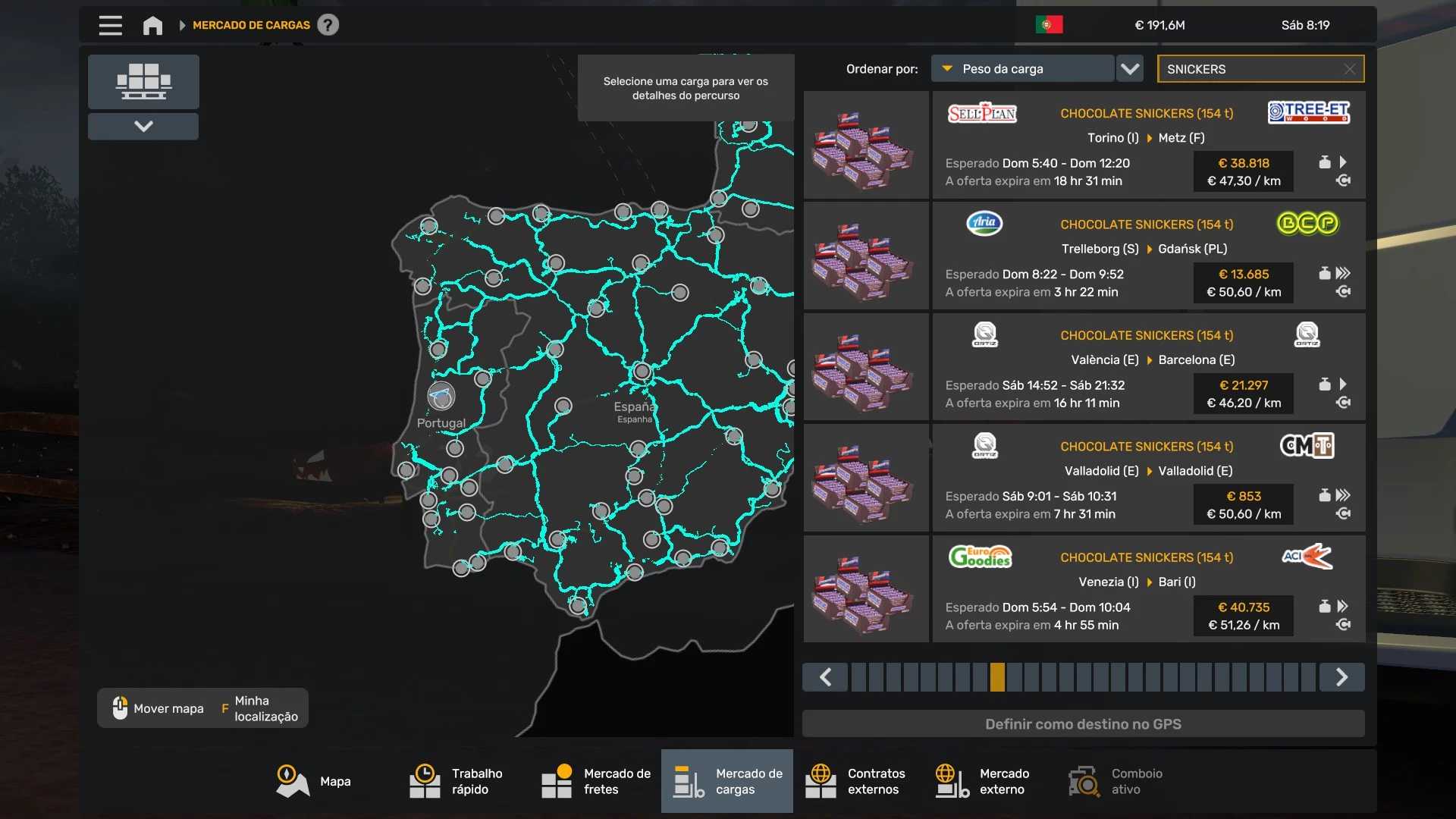Go to next cargo list page
The height and width of the screenshot is (819, 1456).
pos(1341,677)
